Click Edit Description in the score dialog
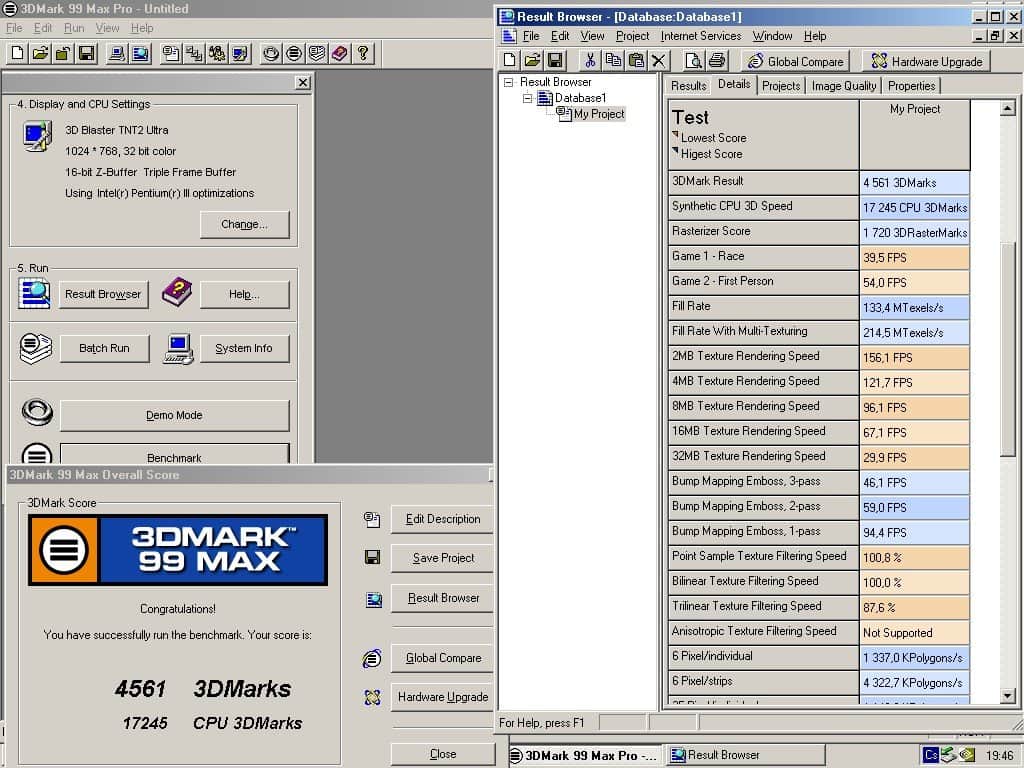Screen dimensions: 1024x768 pos(443,519)
